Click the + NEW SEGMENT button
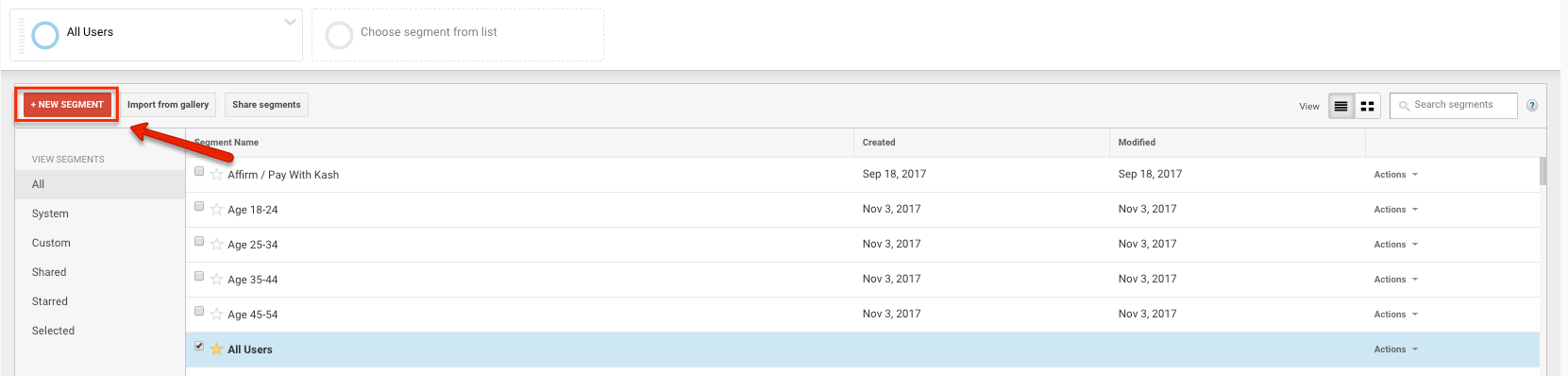The image size is (1568, 376). click(67, 105)
